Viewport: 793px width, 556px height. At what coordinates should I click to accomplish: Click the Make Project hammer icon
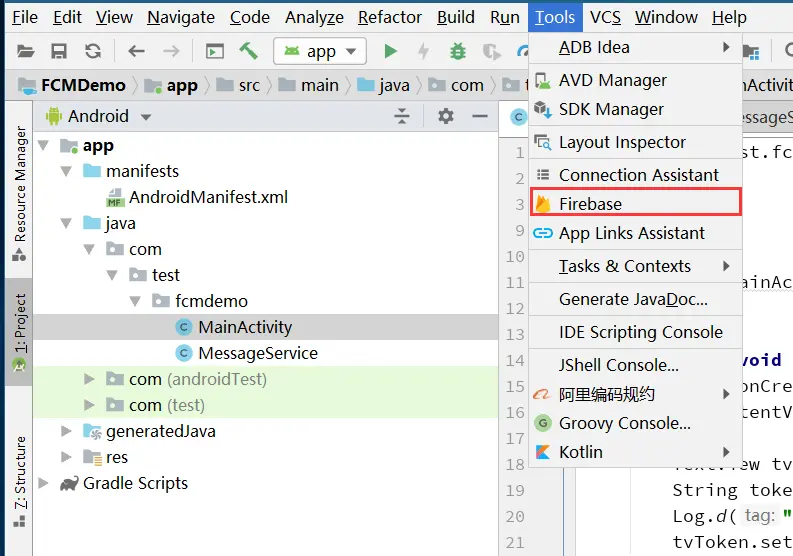[248, 51]
